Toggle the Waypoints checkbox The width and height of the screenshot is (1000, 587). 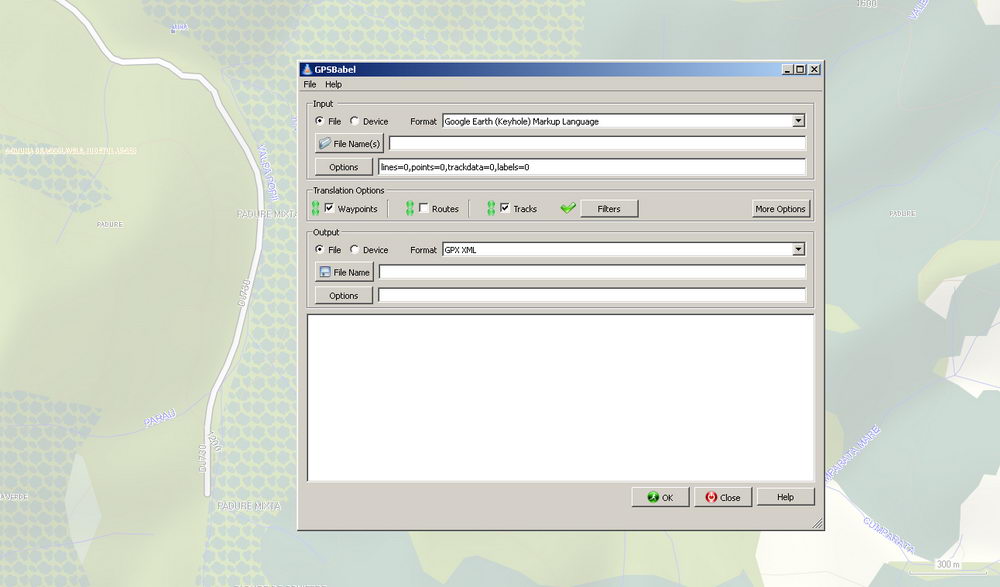click(329, 208)
